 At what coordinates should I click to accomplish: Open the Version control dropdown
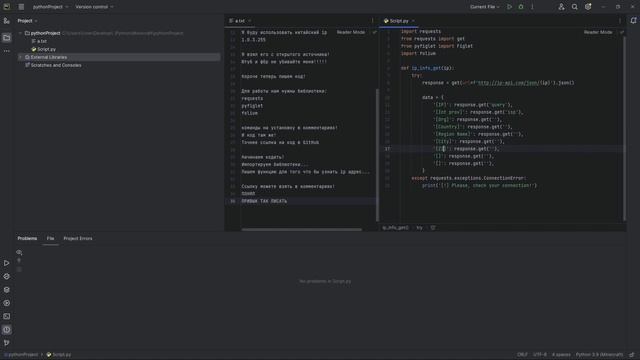tap(94, 7)
